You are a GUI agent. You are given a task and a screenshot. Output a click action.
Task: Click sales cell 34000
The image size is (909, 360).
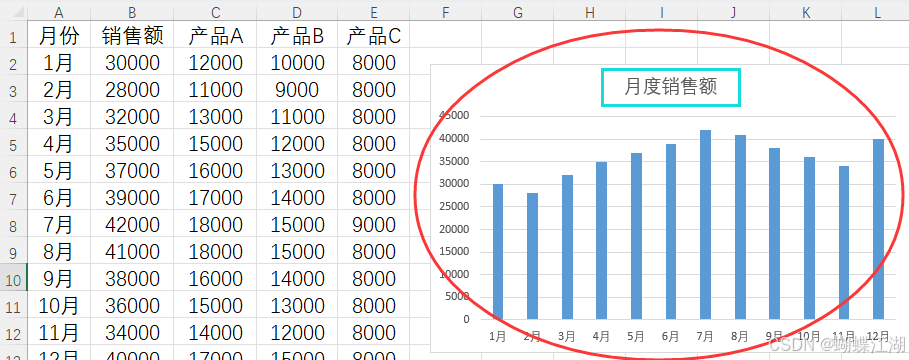point(132,333)
